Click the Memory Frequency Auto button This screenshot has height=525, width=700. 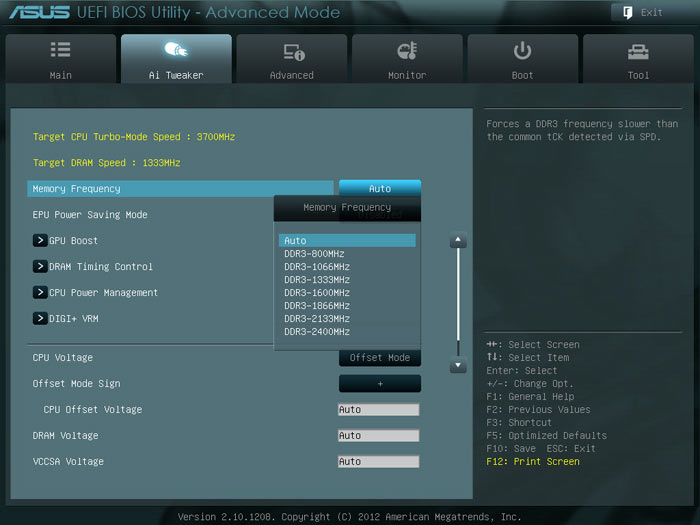pyautogui.click(x=380, y=188)
